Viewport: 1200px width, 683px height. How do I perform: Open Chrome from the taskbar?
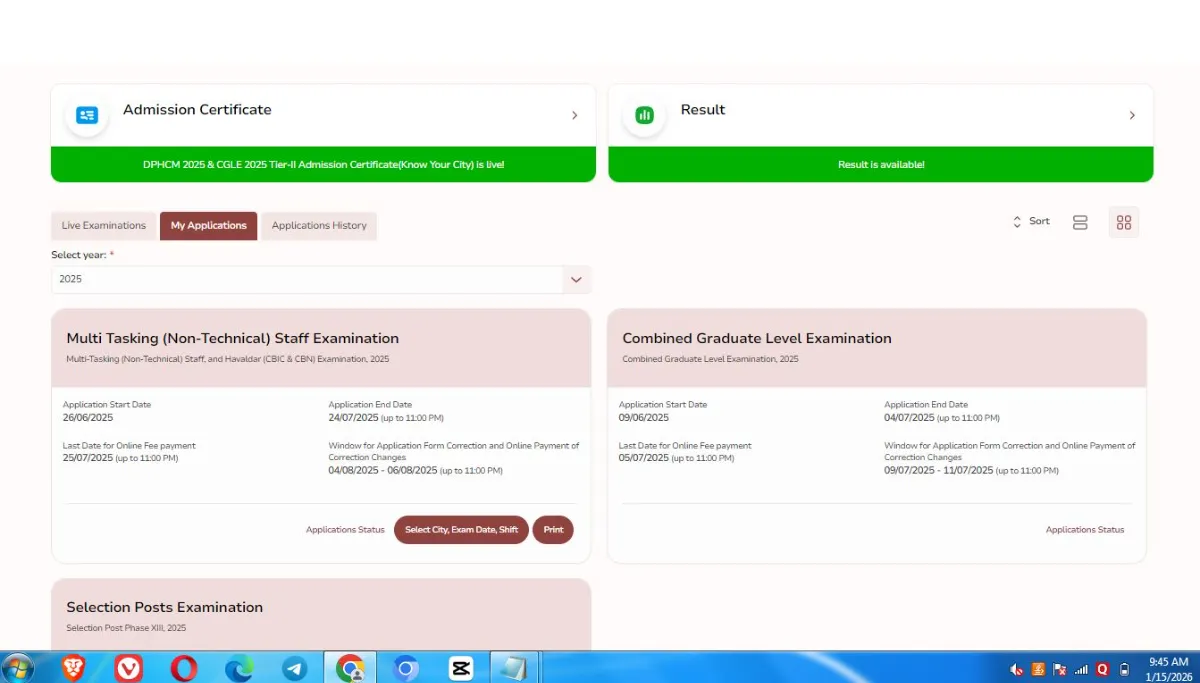click(349, 667)
